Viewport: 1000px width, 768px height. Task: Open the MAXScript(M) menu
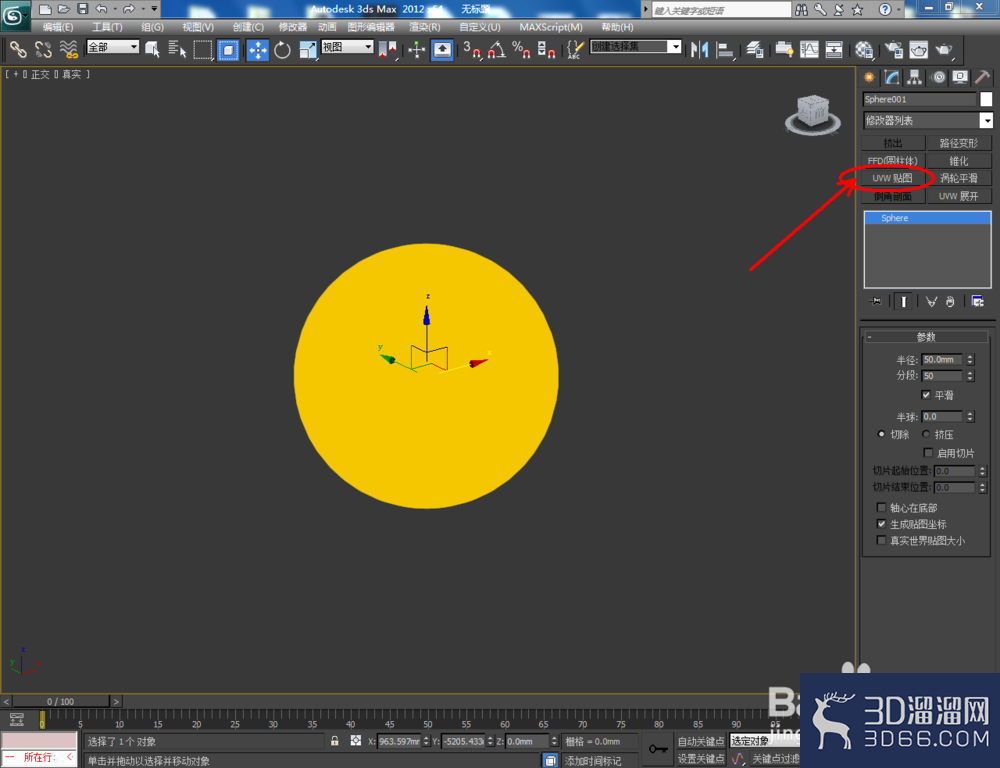550,27
